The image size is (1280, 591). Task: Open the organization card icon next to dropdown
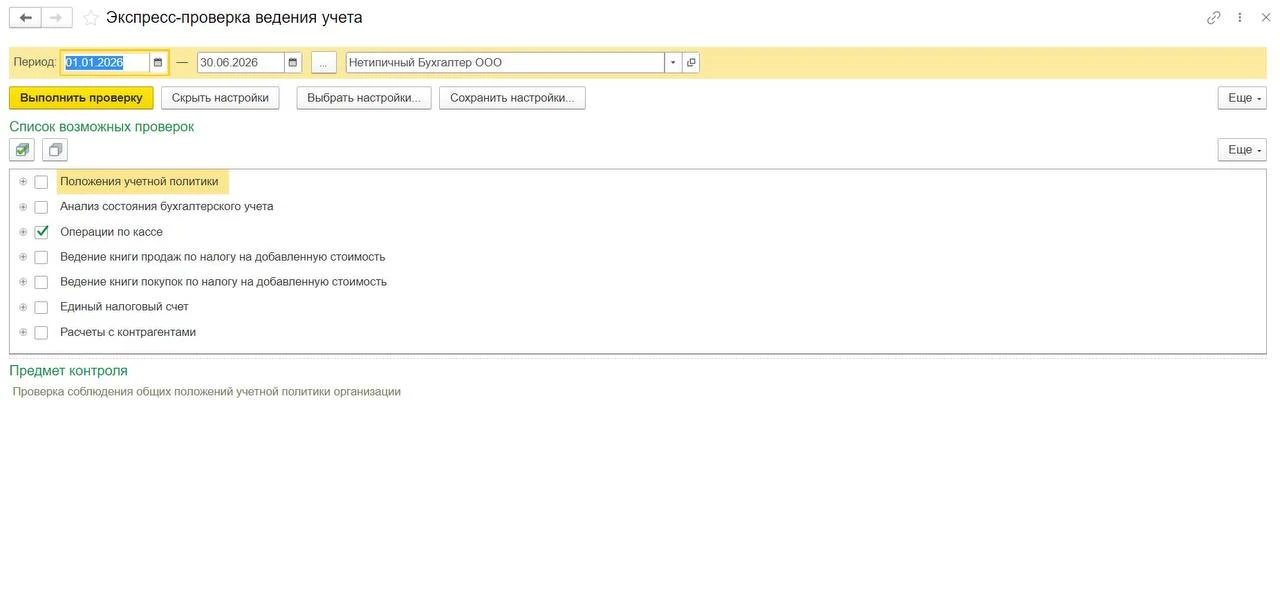pos(691,62)
